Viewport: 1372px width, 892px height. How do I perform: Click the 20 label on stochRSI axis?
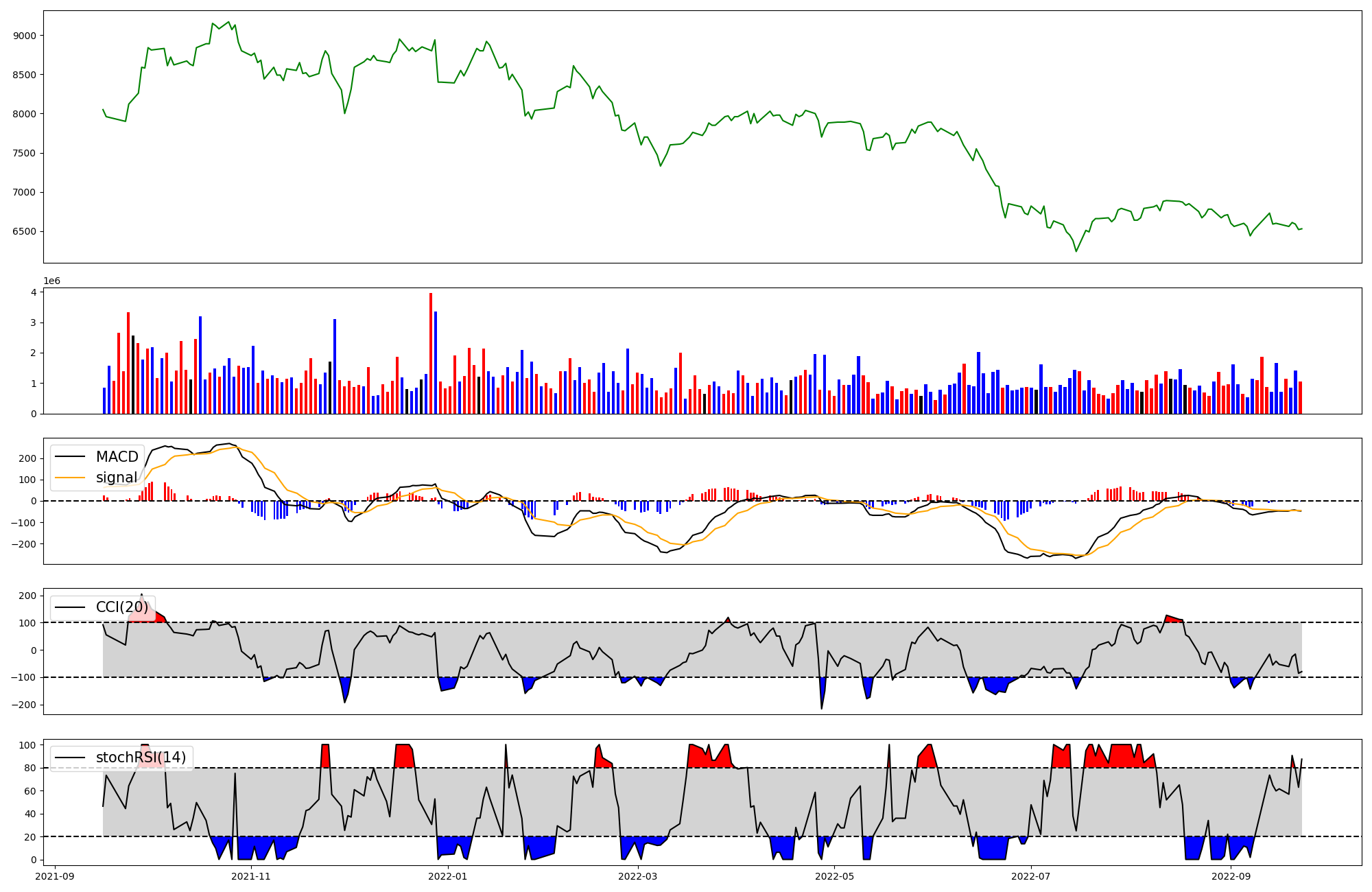[x=31, y=837]
